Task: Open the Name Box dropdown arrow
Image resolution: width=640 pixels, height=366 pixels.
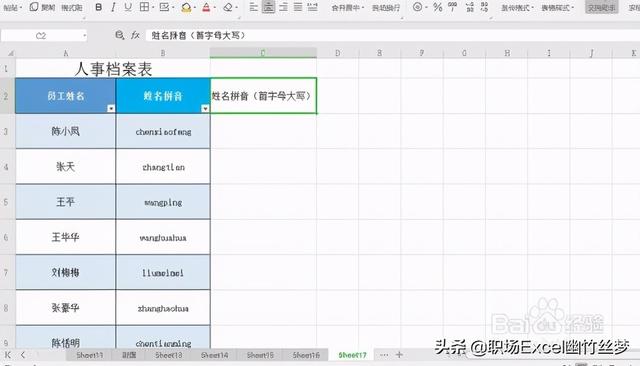Action: 84,36
